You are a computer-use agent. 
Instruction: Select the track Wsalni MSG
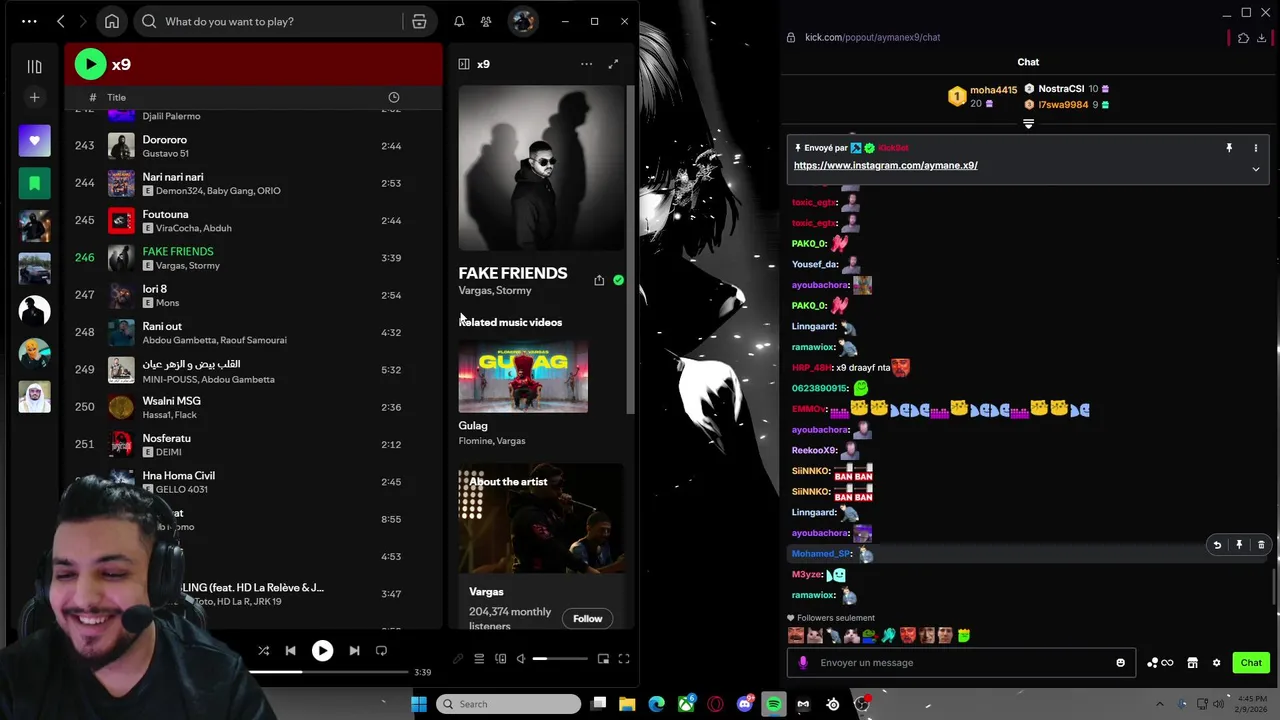point(255,407)
